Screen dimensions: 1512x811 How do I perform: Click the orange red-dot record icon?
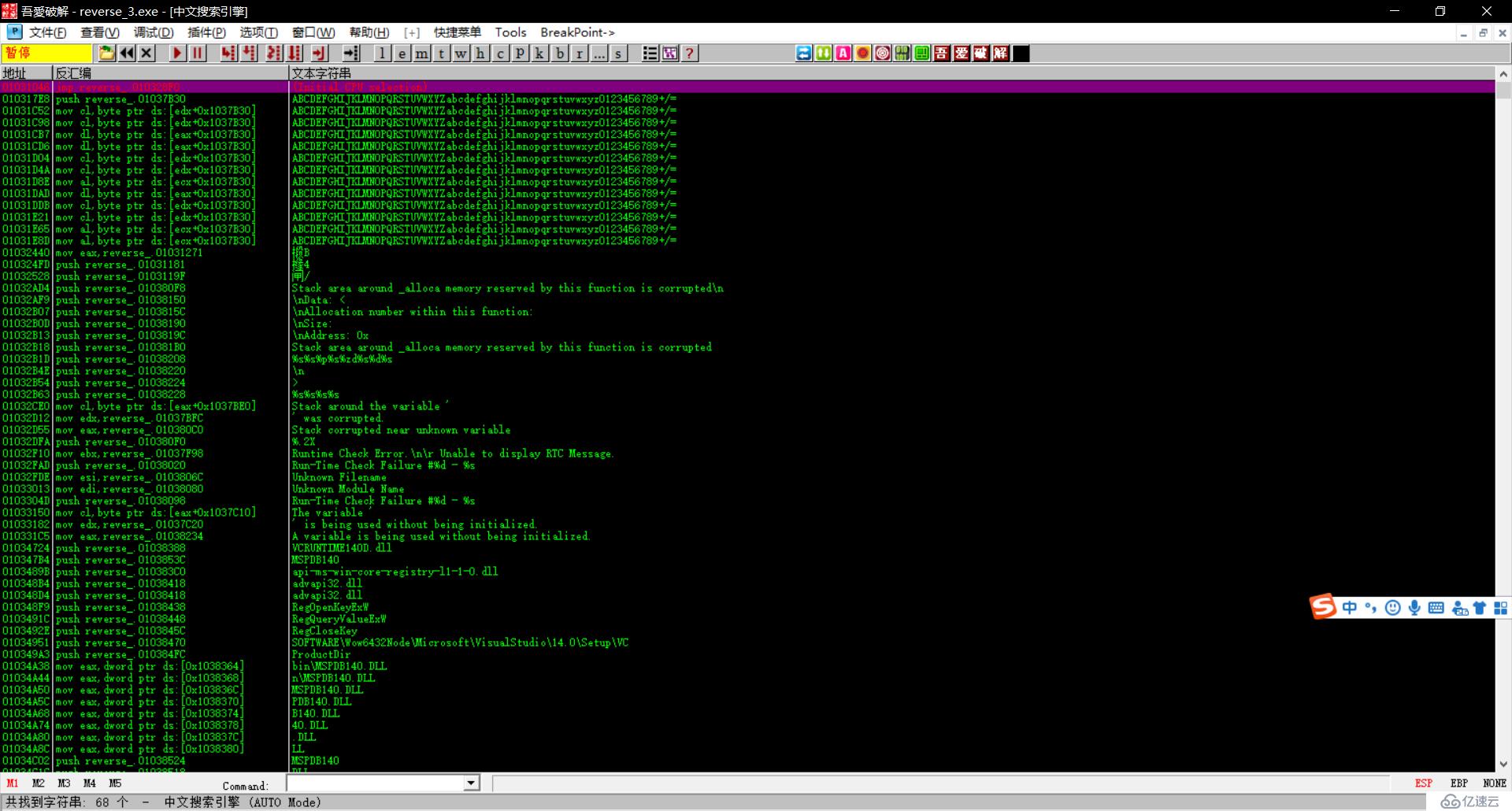point(863,53)
